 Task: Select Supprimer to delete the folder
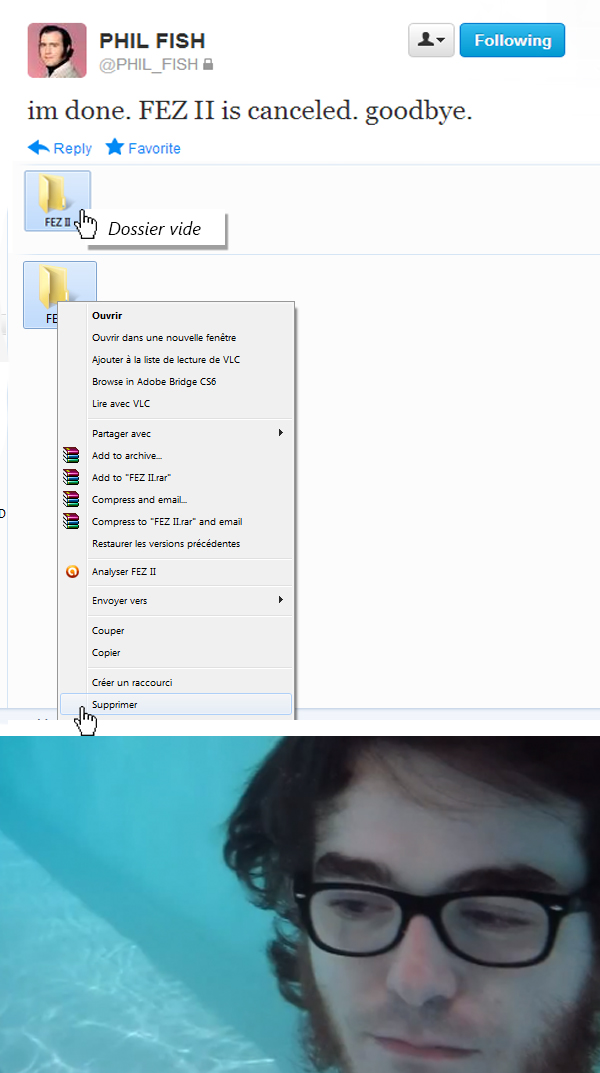pos(177,704)
